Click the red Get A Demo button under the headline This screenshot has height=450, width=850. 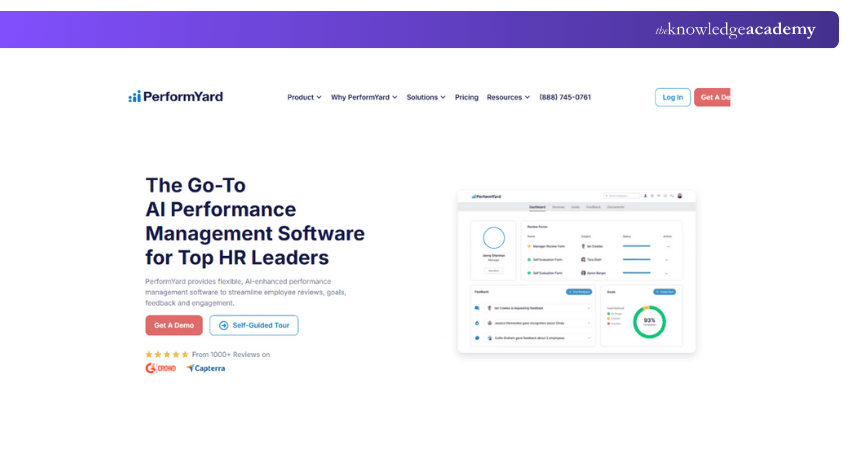174,325
